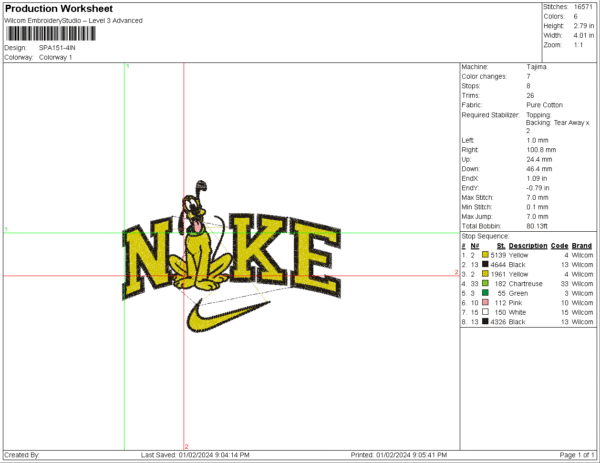Click the Height value 2.79 in

point(584,26)
